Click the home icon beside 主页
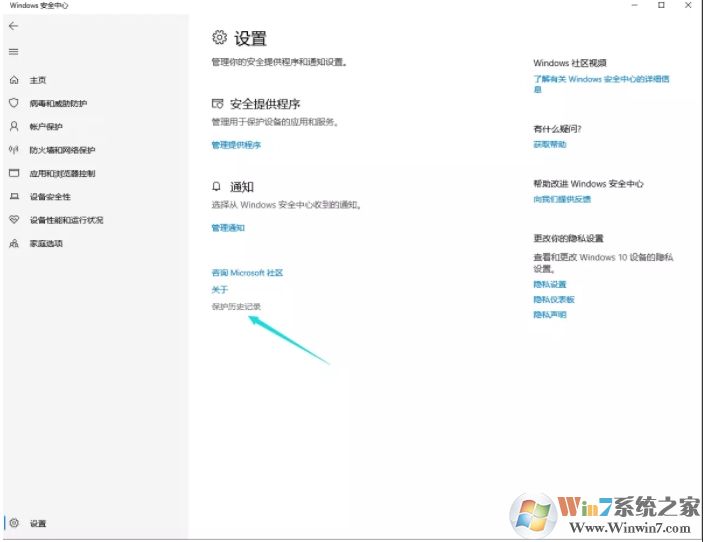Screen dimensions: 707x542 click(14, 80)
